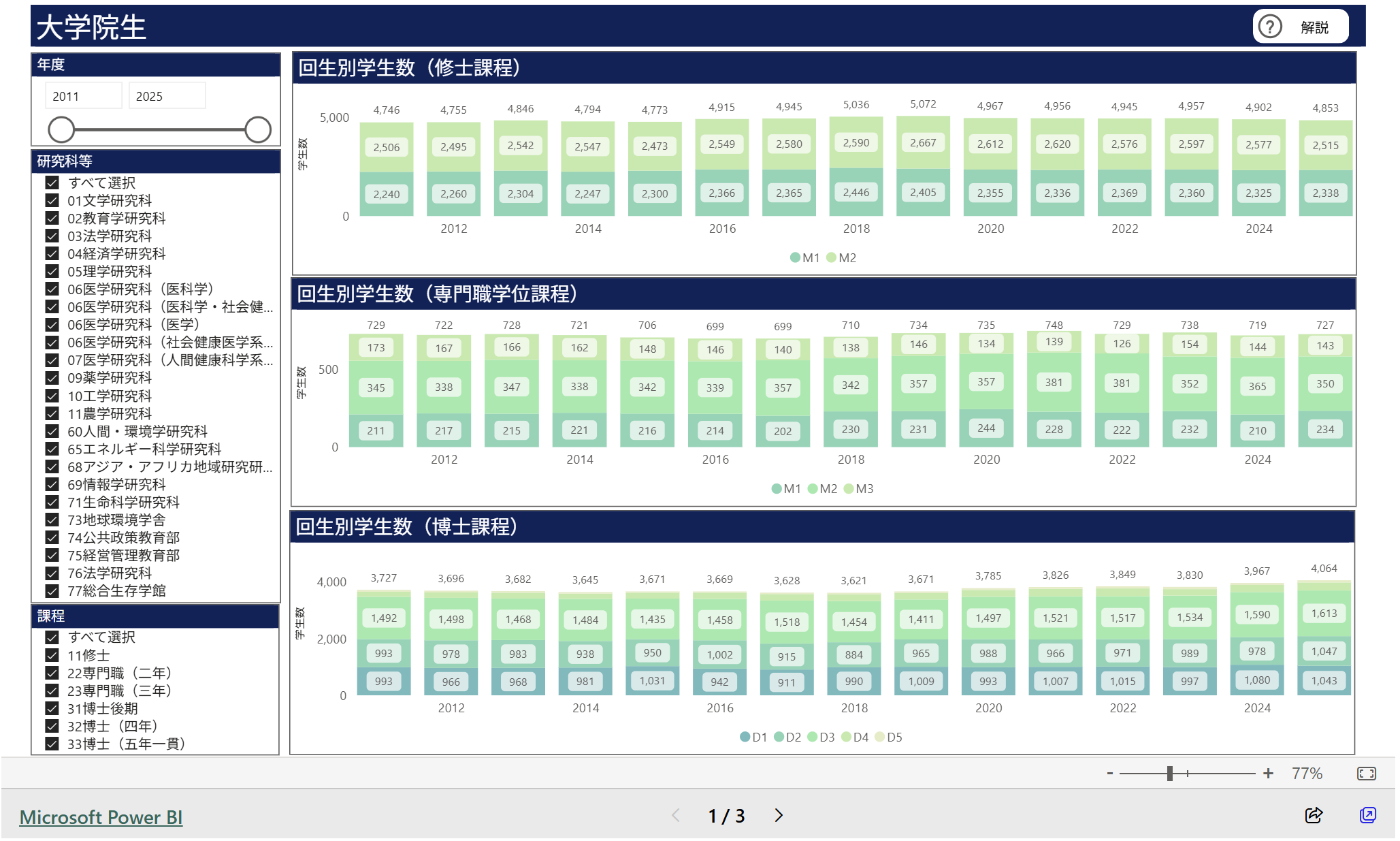1400x841 pixels.
Task: Click the open in new window icon
Action: click(1367, 815)
